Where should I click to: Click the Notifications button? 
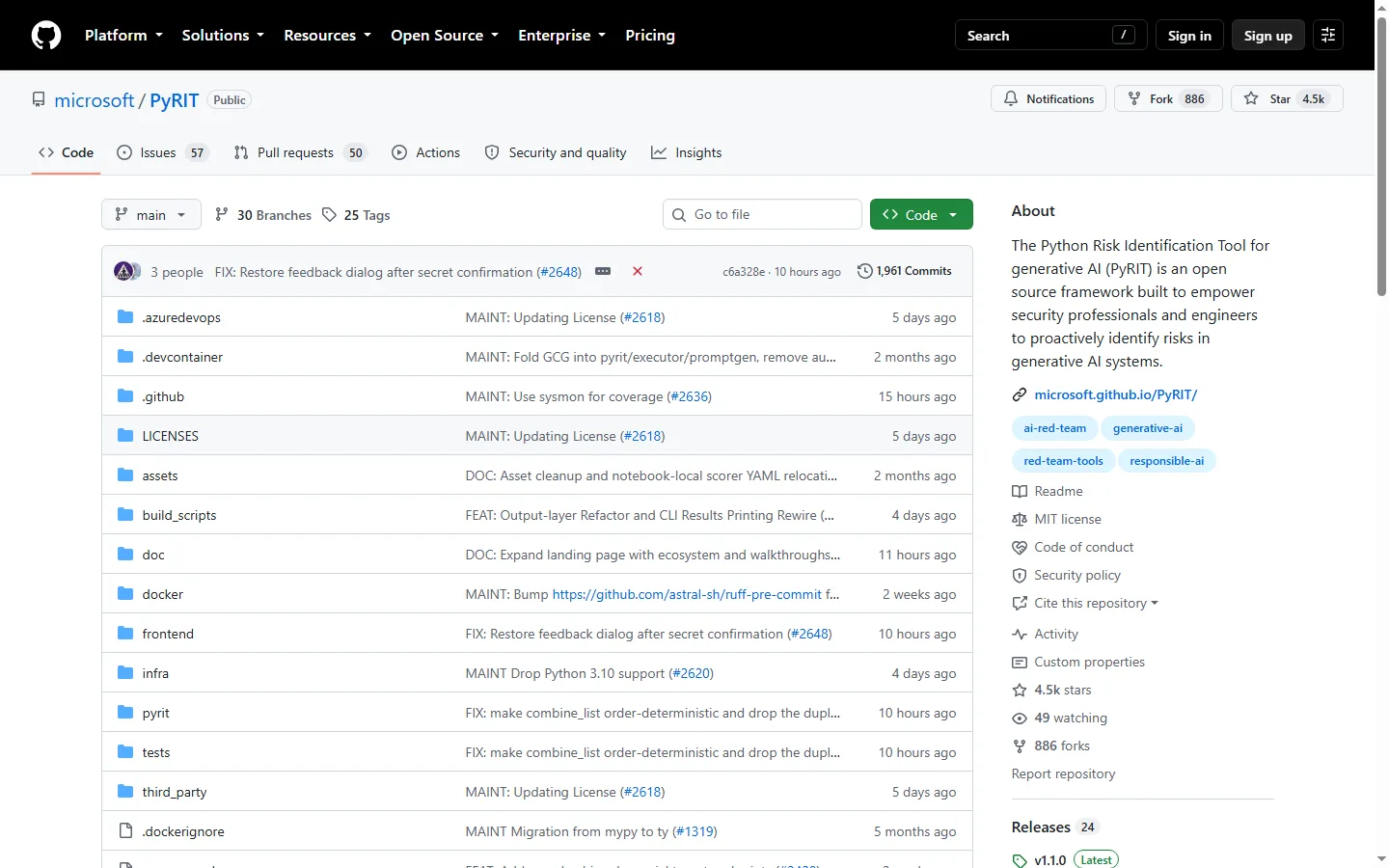[1049, 99]
